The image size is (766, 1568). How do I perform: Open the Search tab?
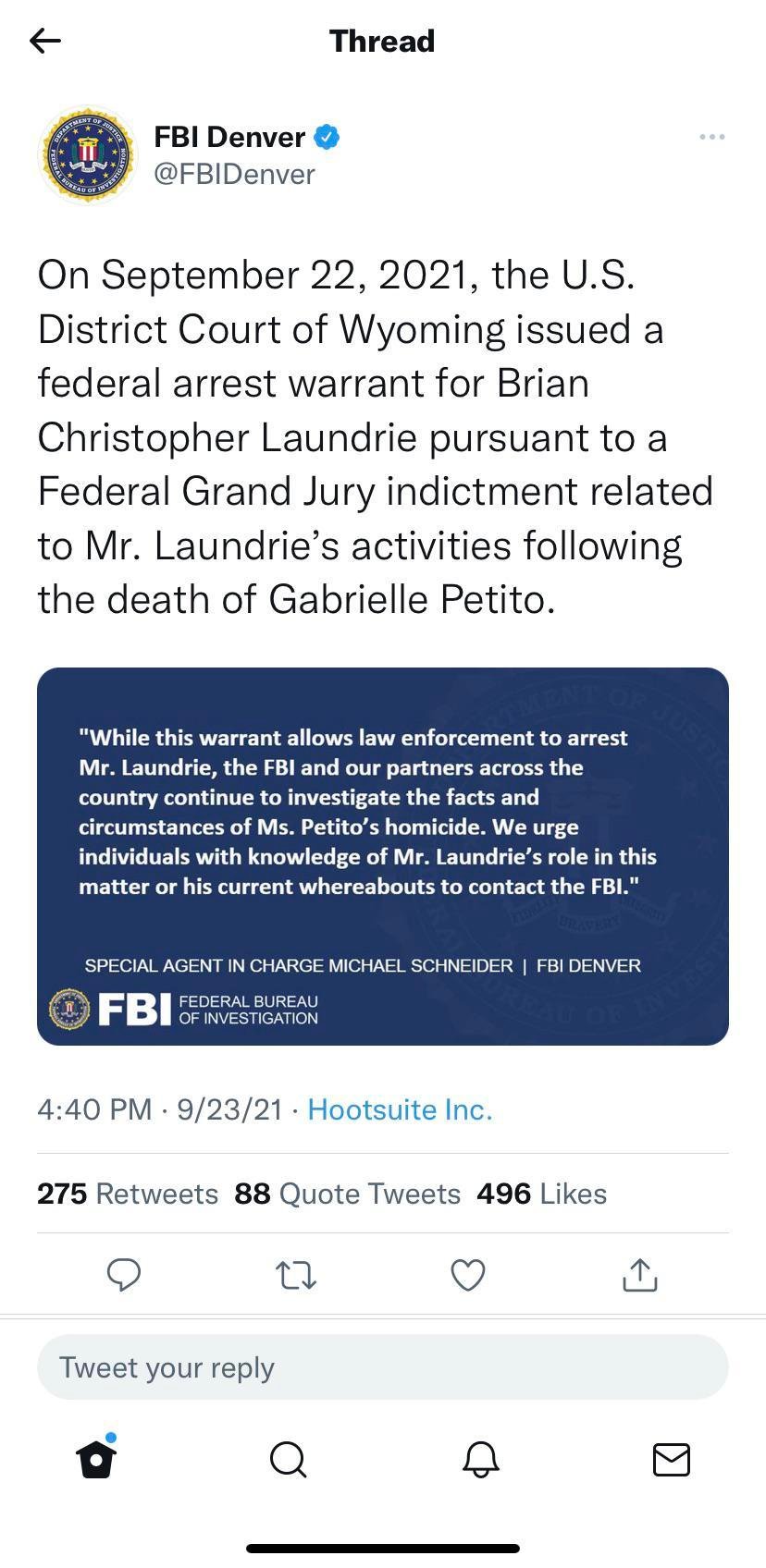[288, 1460]
